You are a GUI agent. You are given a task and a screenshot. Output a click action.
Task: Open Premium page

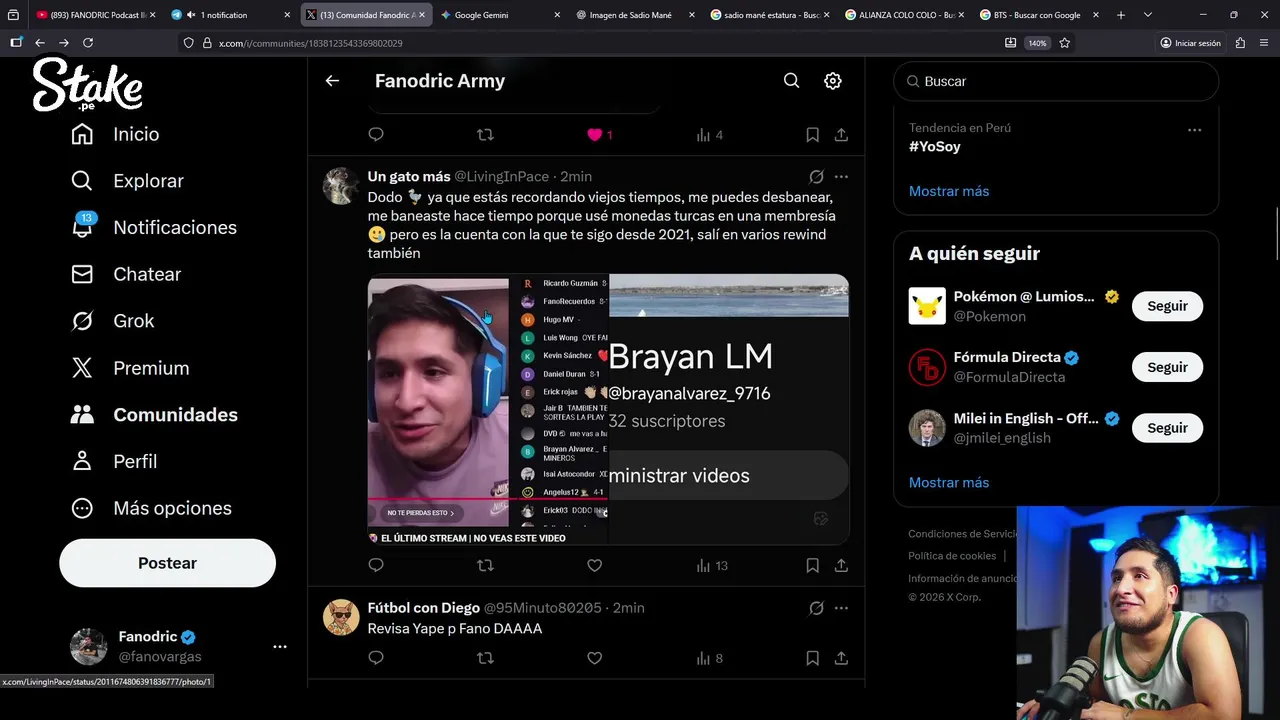[129, 368]
